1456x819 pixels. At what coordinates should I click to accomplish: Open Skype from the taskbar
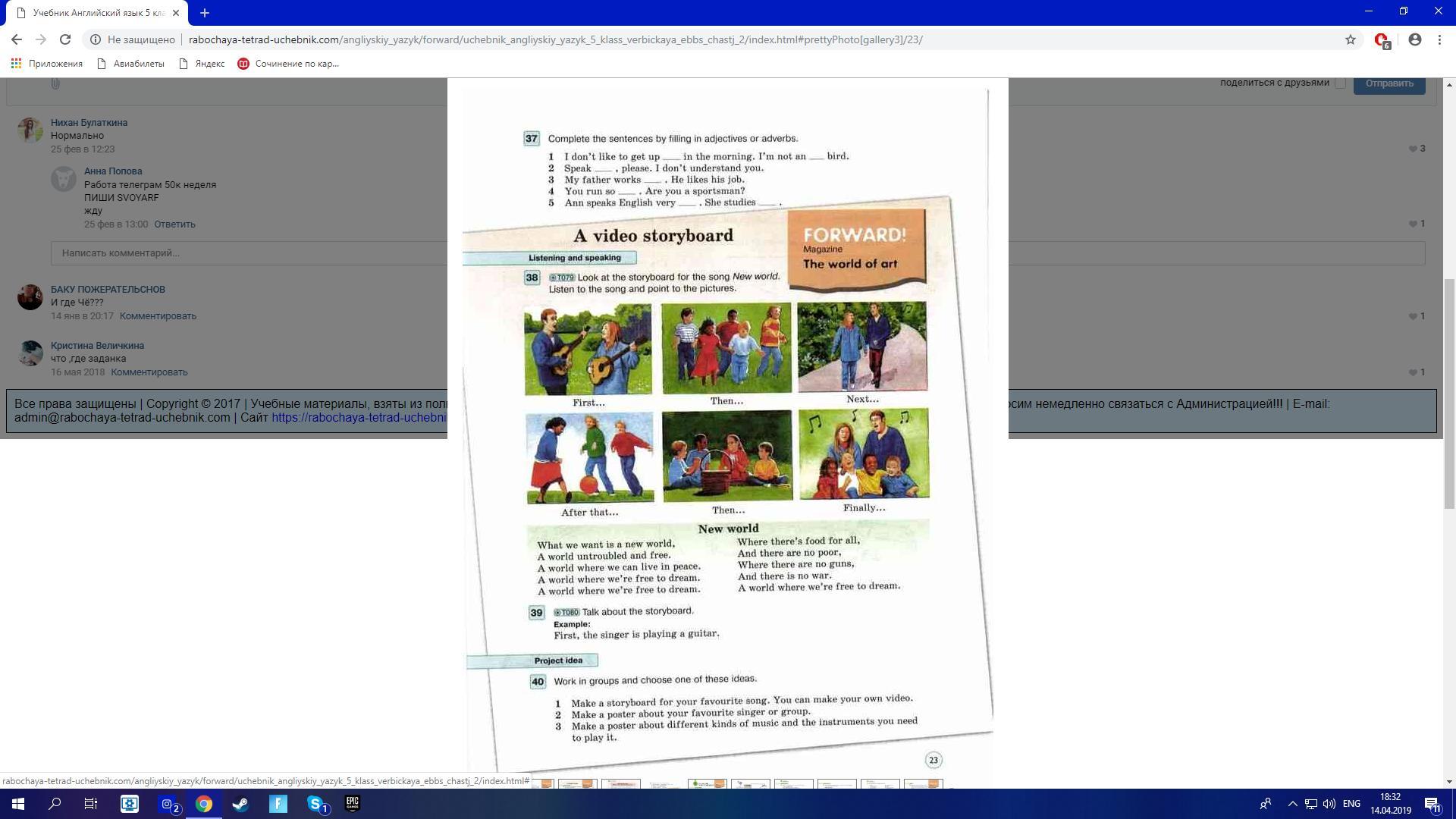coord(315,804)
